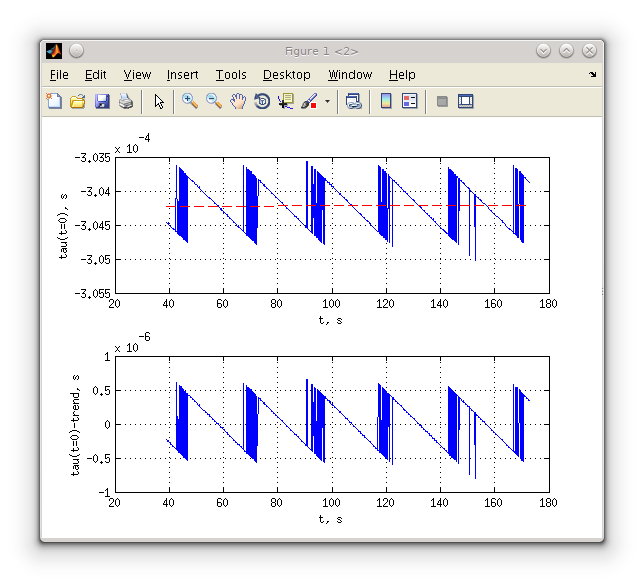Activate the Rotate 3D tool

point(262,101)
